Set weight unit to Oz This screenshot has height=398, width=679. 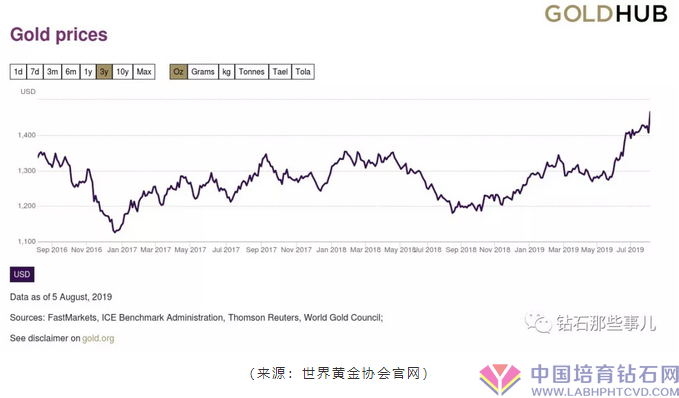coord(178,71)
